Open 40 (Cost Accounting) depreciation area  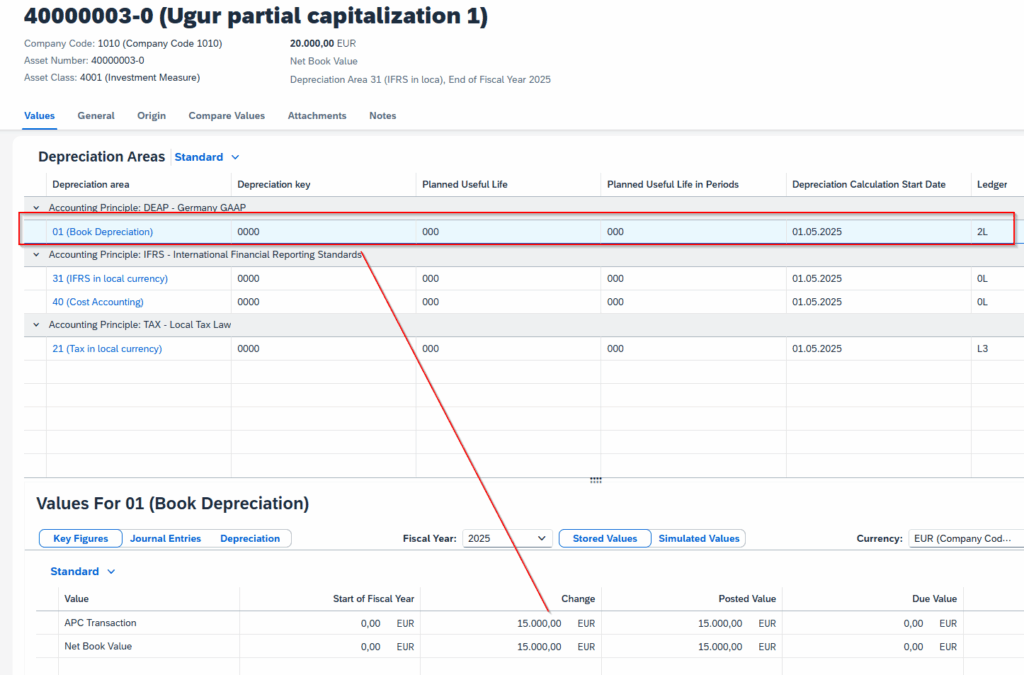(97, 302)
